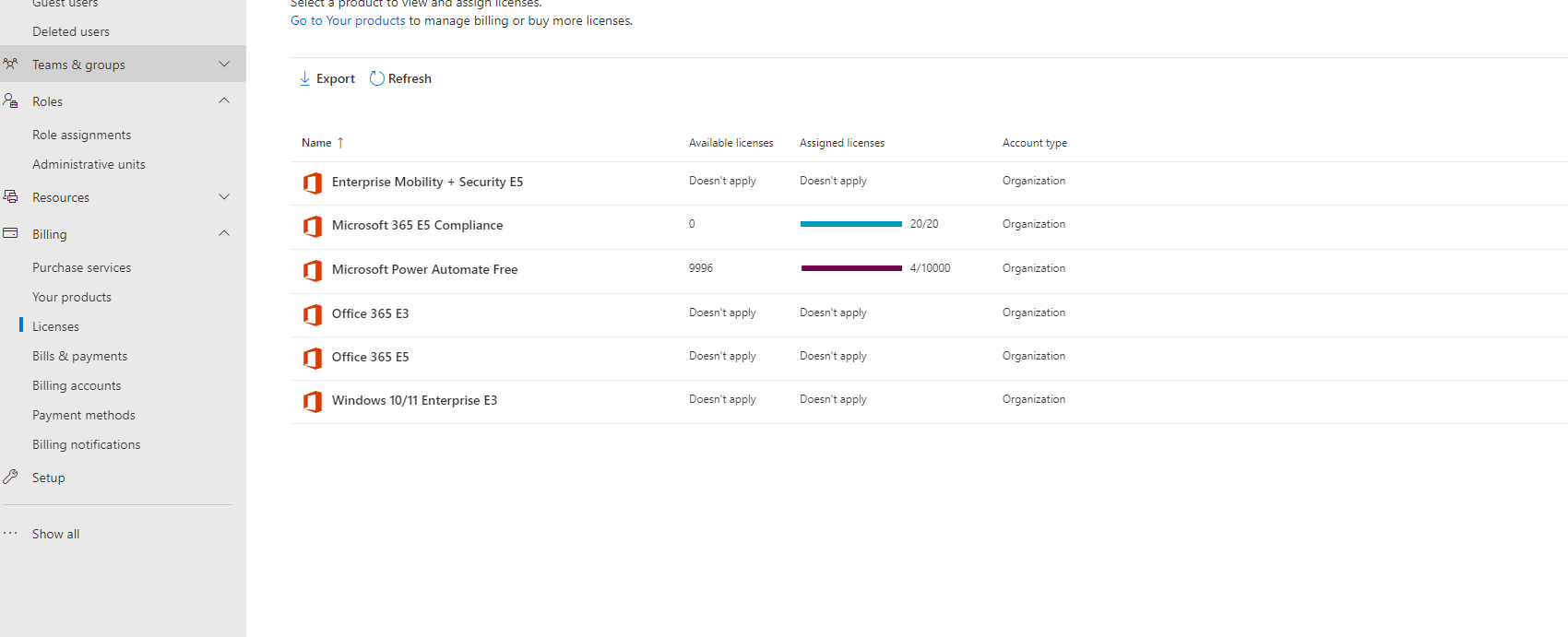
Task: Open Setup in navigation
Action: click(48, 478)
